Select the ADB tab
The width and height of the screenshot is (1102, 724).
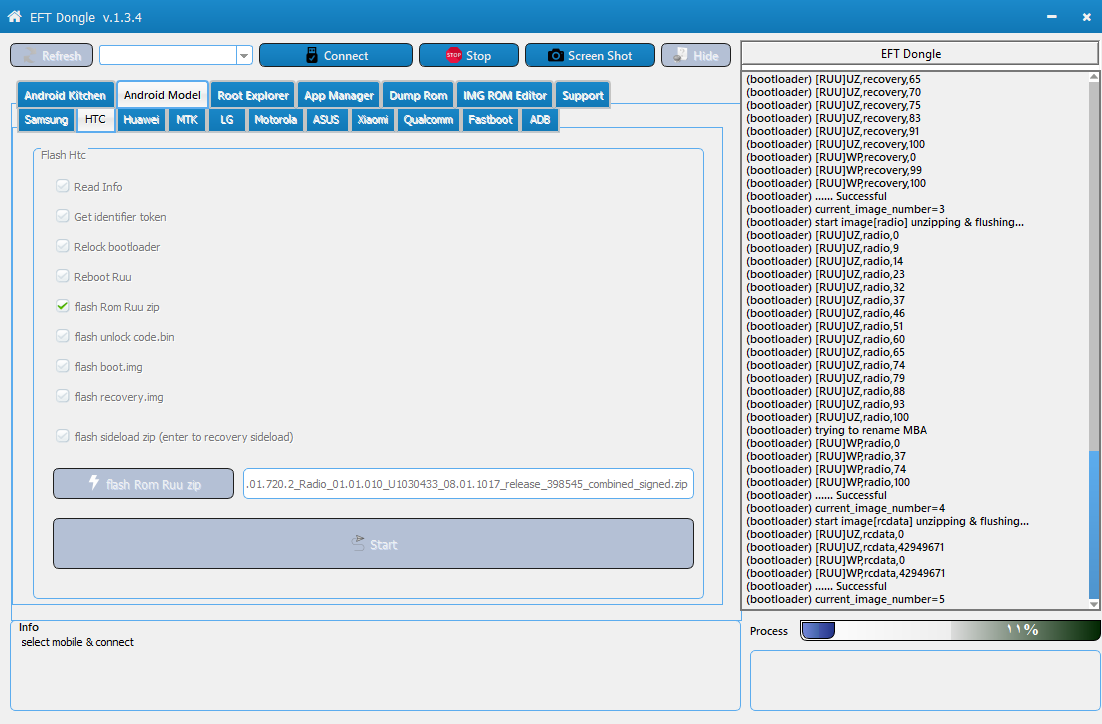click(x=540, y=119)
